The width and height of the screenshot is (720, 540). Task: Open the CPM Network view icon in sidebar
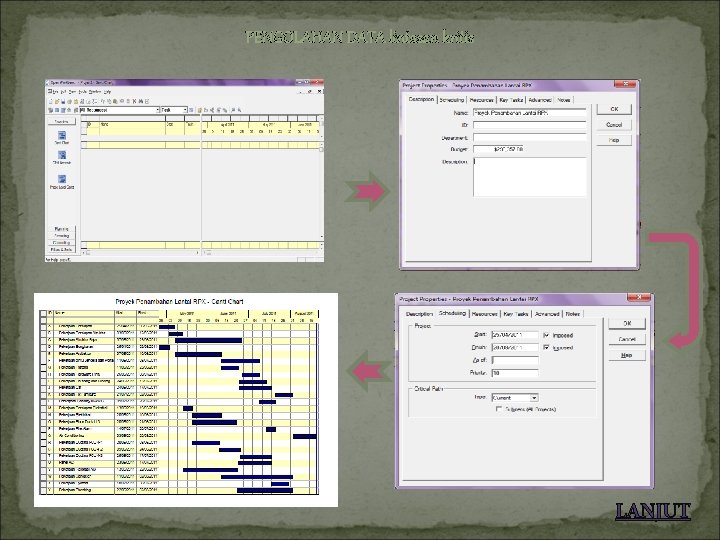(62, 155)
